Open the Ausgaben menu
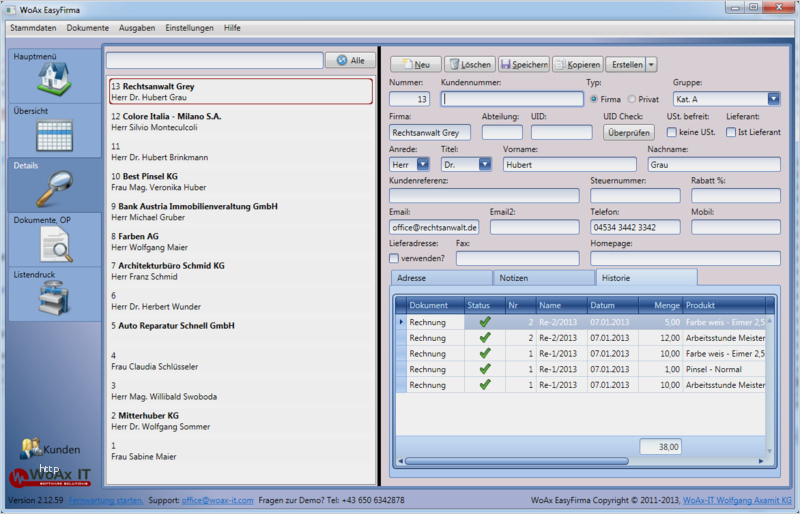The image size is (800, 514). (x=137, y=28)
